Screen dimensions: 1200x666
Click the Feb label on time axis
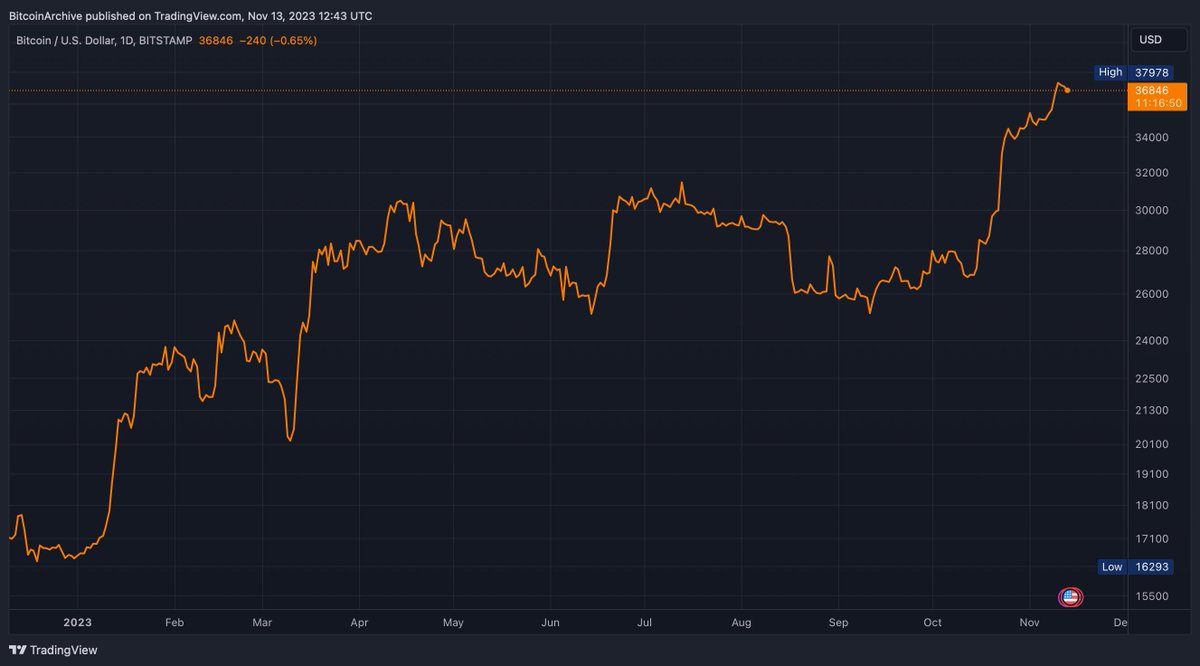174,622
